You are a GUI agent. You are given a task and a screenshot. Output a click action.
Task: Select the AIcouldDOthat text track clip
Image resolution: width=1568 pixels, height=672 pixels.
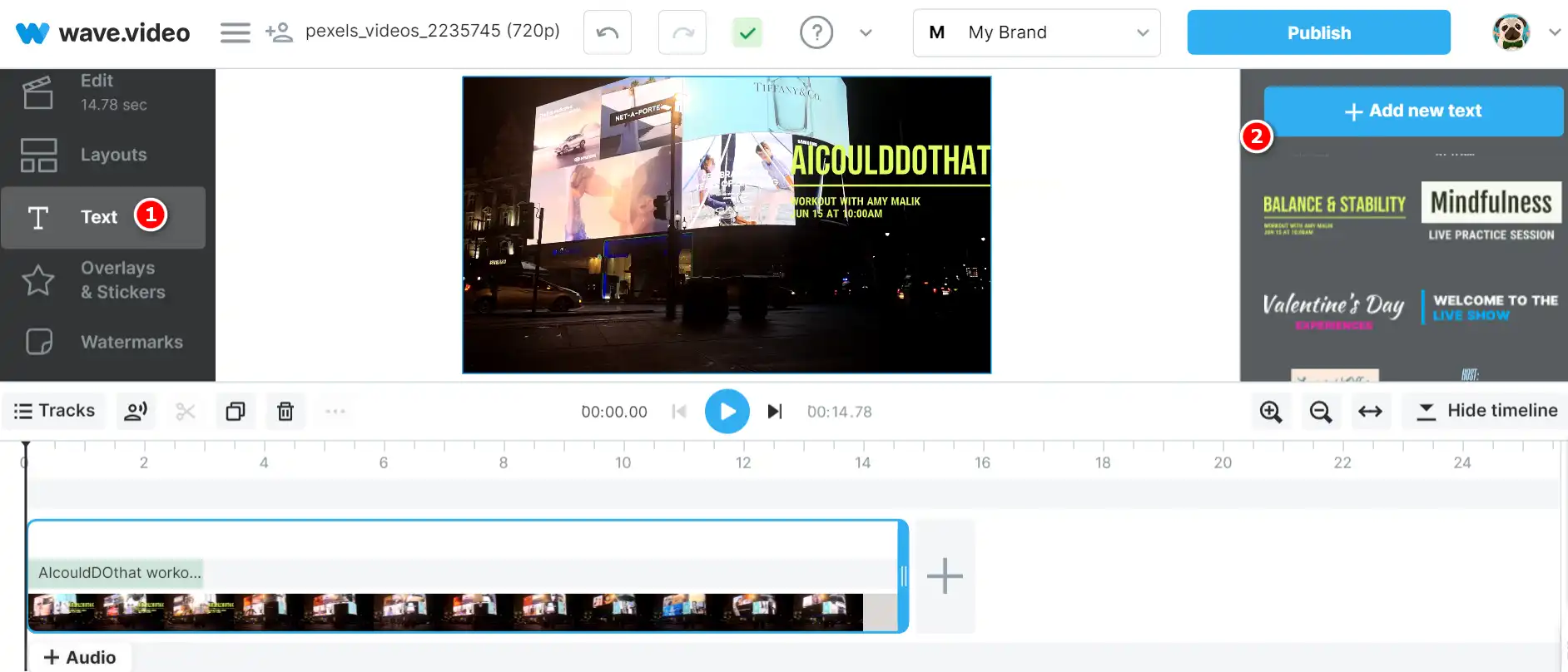[117, 573]
